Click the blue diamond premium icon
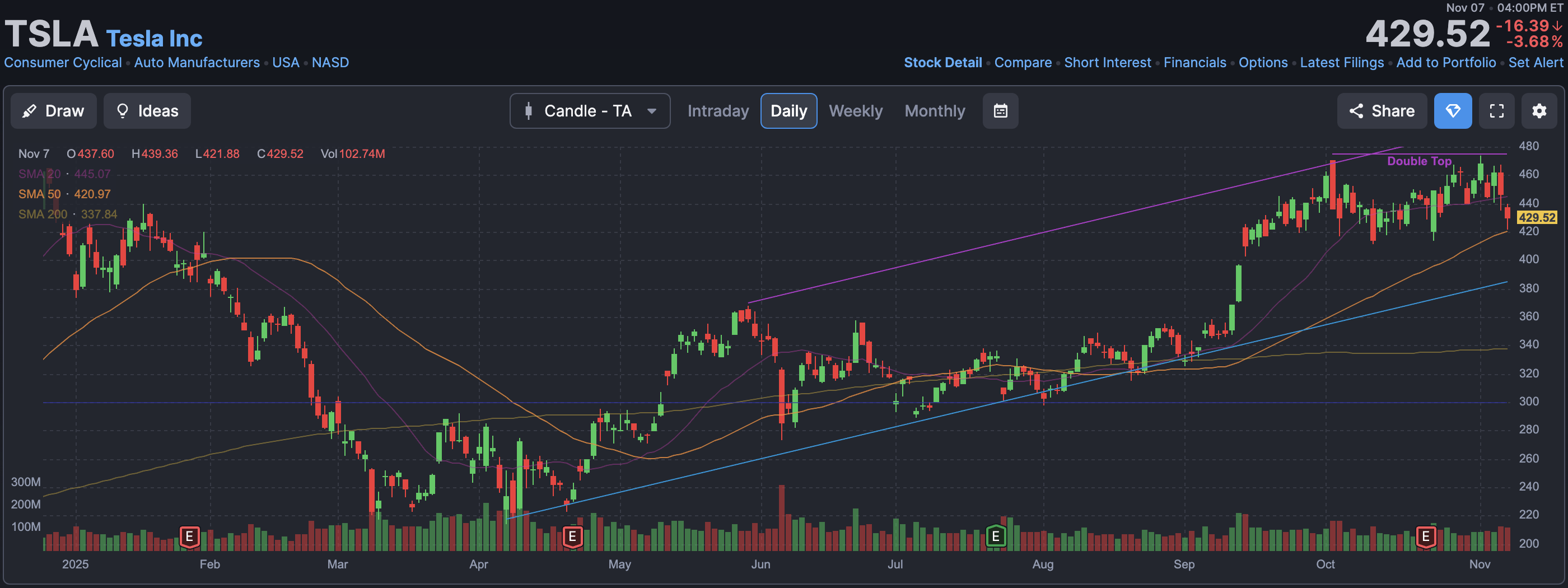The height and width of the screenshot is (588, 1568). point(1452,111)
